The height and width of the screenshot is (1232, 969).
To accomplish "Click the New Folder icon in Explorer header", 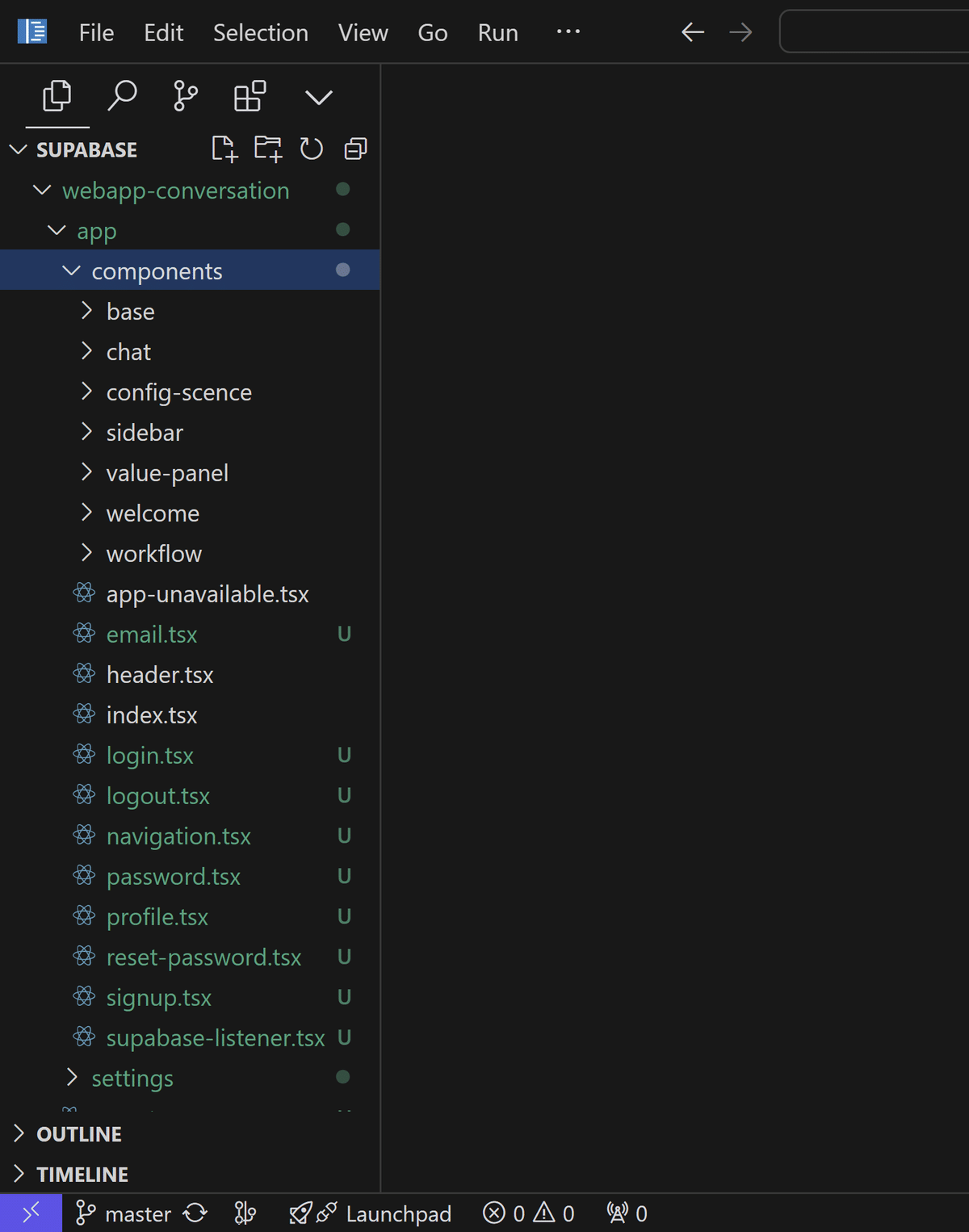I will [268, 149].
